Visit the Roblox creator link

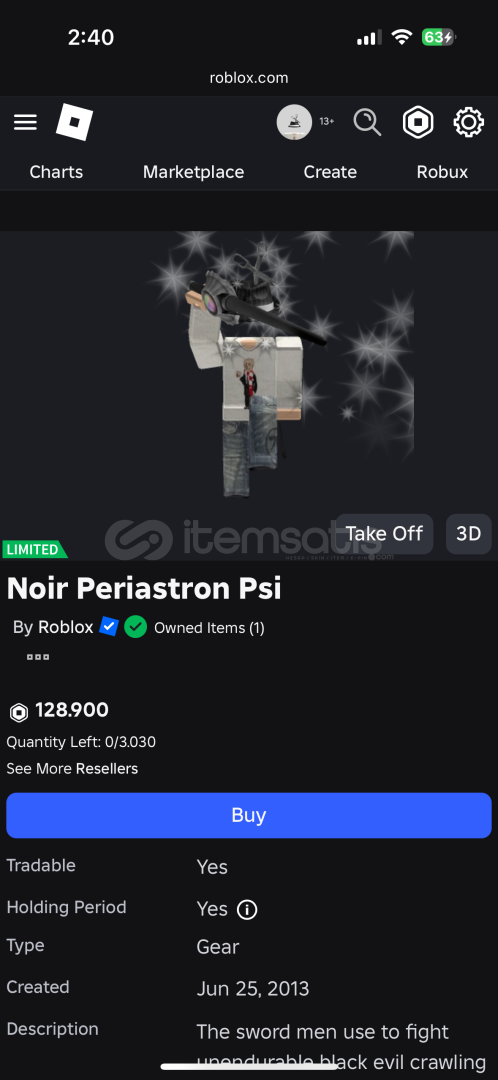(65, 627)
